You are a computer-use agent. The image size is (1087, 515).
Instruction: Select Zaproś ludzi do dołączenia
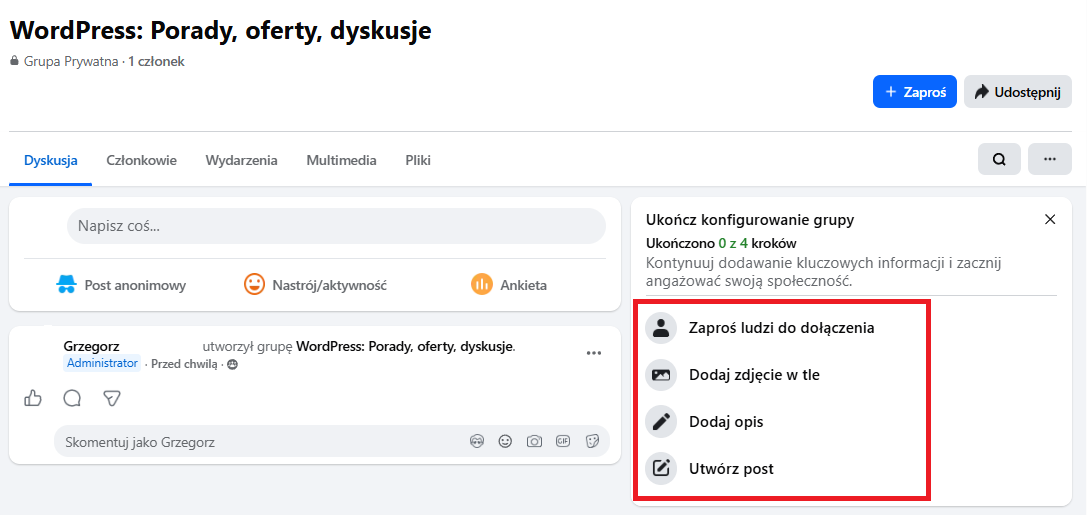tap(781, 328)
